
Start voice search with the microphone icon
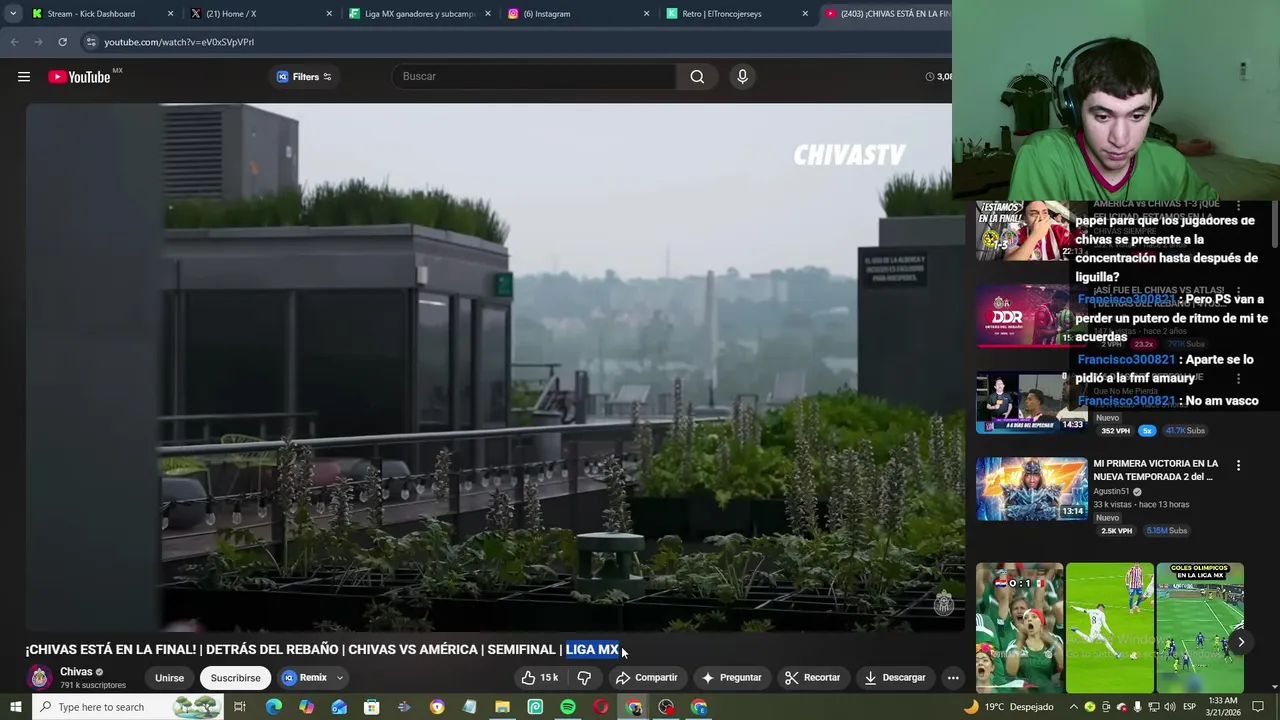[742, 77]
